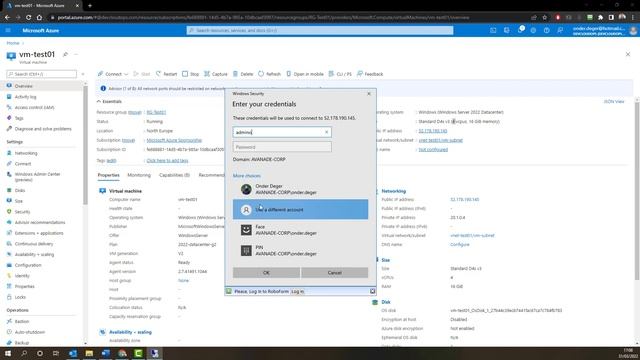Screen dimensions: 640x360
Task: Select the PIN sign-in option
Action: click(x=300, y=250)
